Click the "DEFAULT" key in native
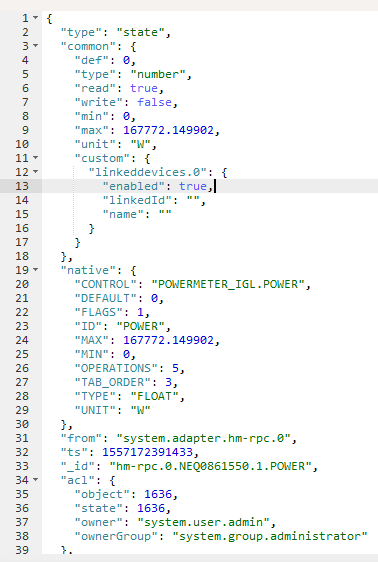This screenshot has height=562, width=378. click(105, 298)
